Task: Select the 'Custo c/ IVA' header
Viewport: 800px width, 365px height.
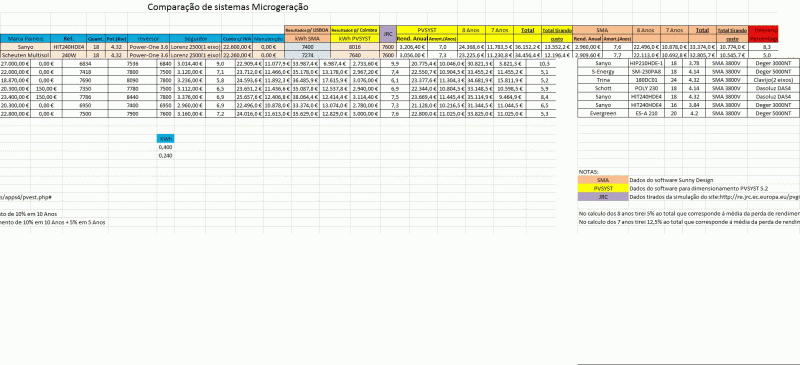Action: click(237, 38)
